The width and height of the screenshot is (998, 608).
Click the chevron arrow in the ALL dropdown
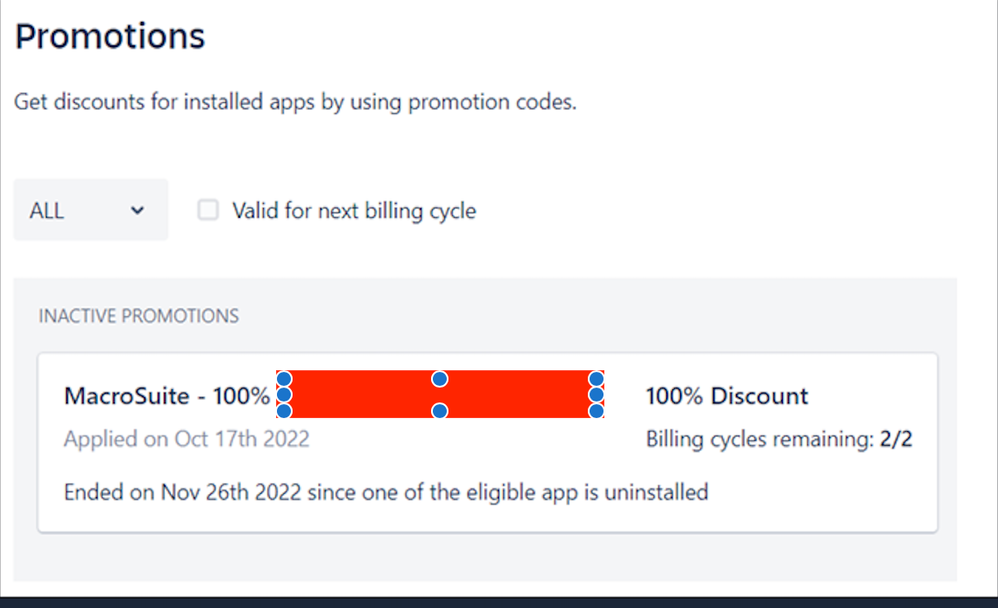coord(138,211)
